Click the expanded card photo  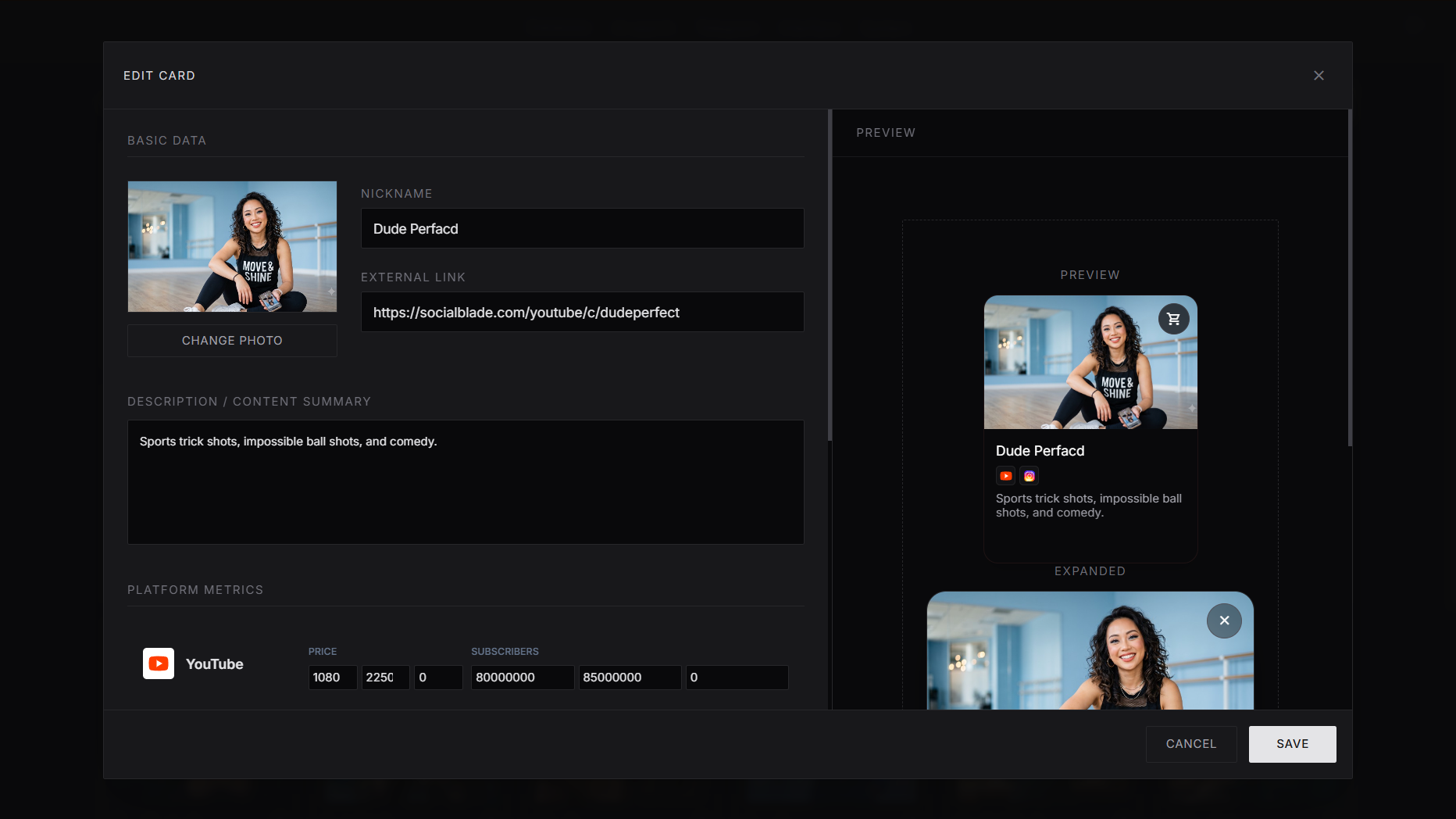[x=1090, y=650]
